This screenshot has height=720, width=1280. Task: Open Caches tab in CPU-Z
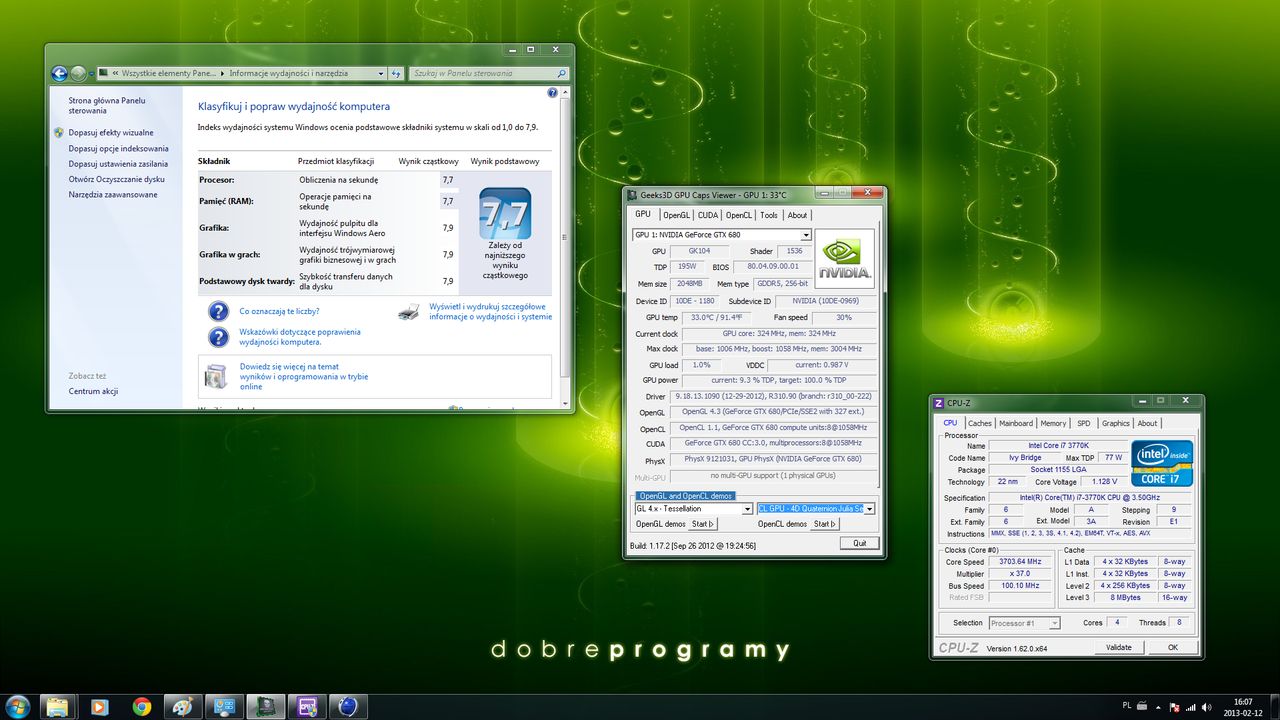[x=979, y=423]
